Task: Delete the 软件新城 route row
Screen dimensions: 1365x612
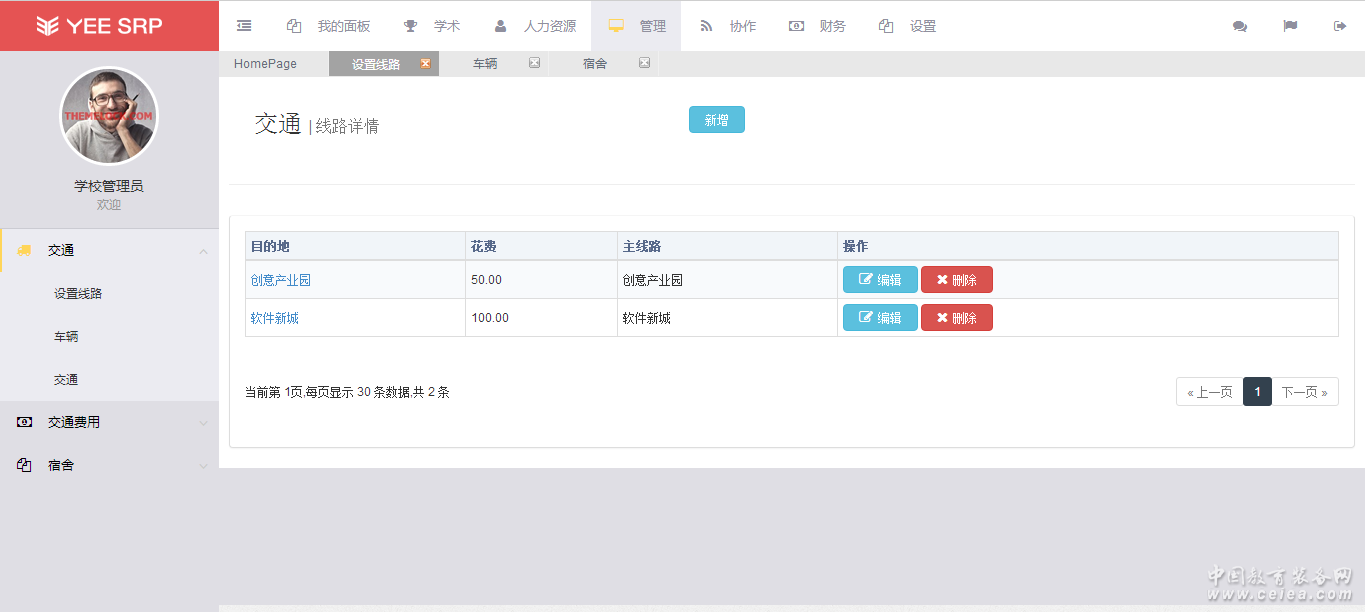Action: pyautogui.click(x=956, y=318)
